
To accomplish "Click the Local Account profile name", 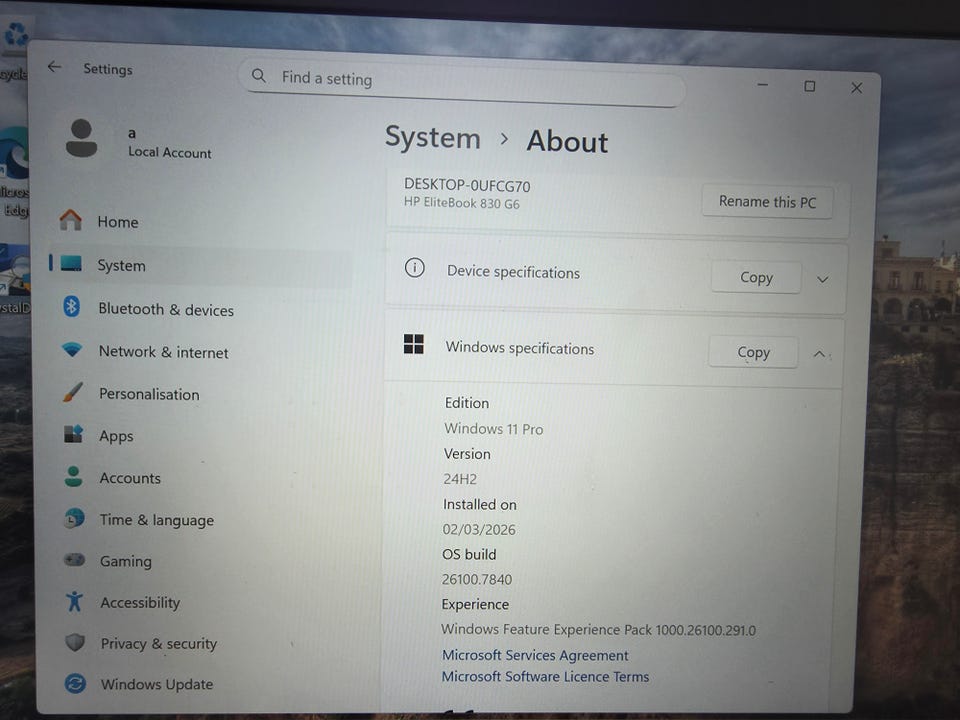I will point(170,152).
